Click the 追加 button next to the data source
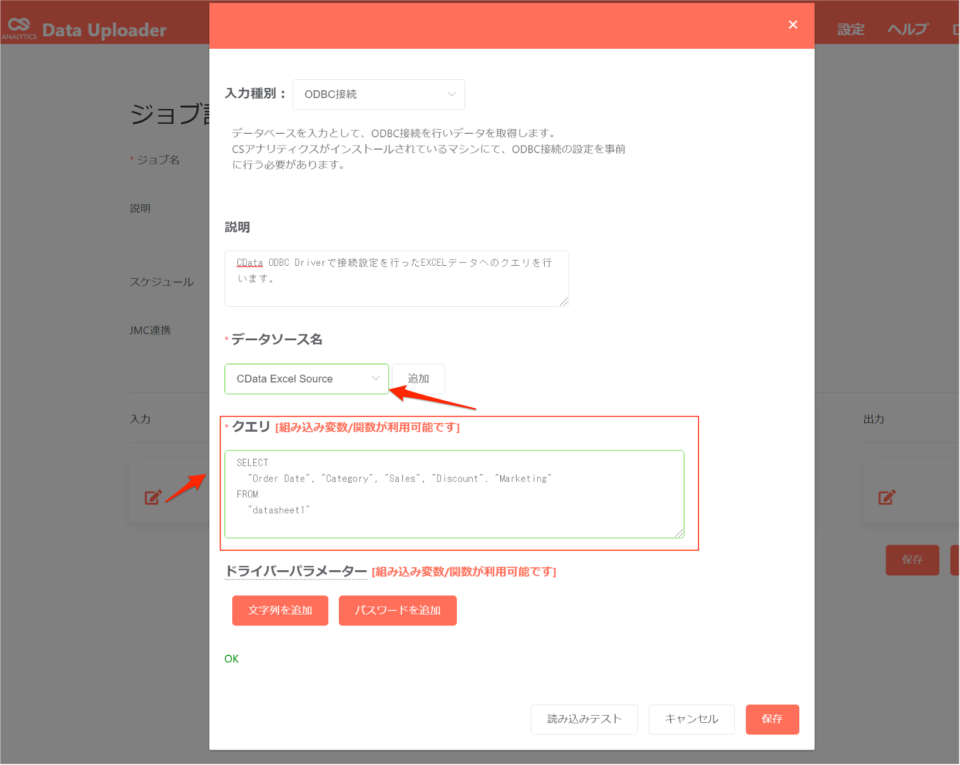960x765 pixels. coord(418,378)
